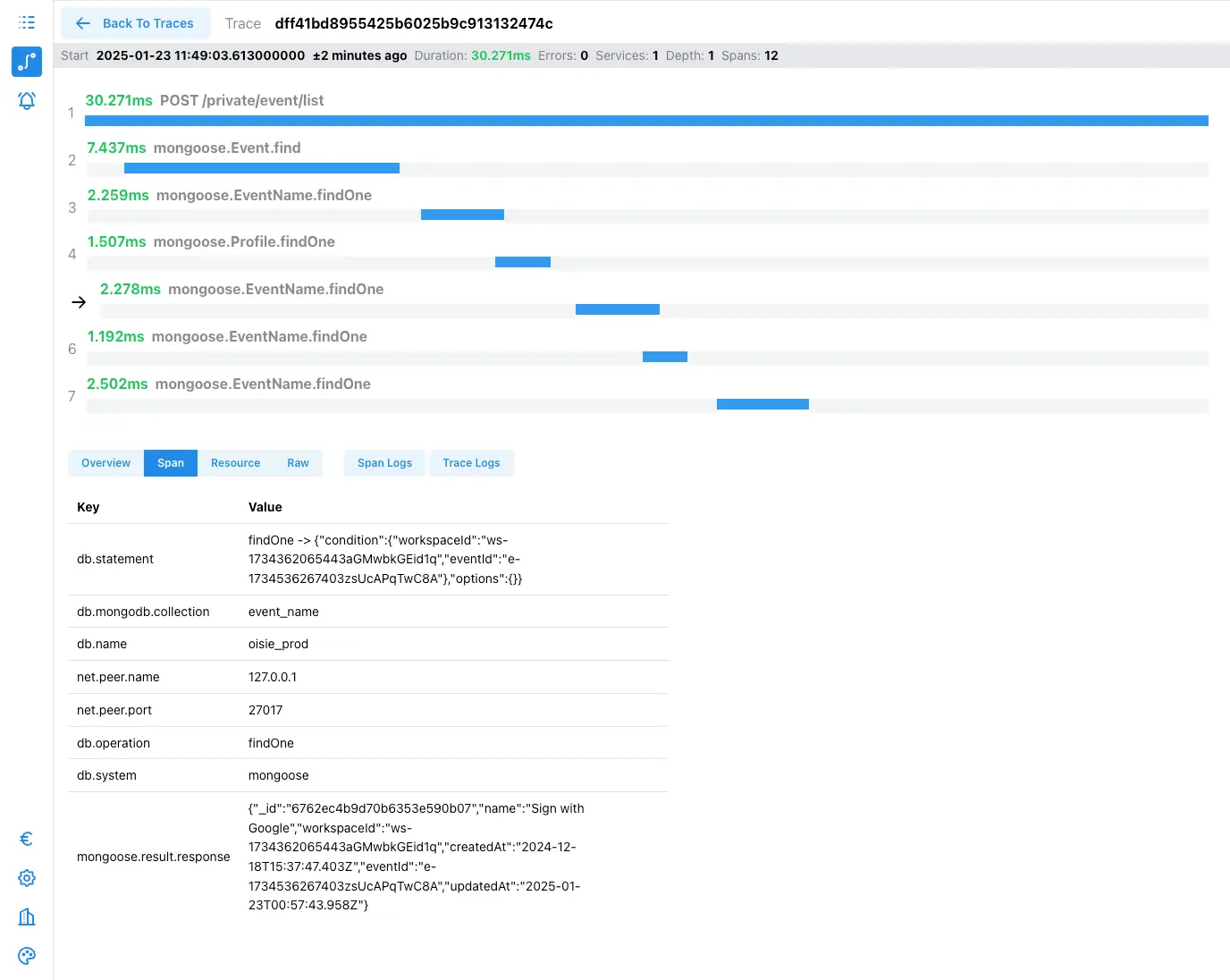Open settings with the gear icon
This screenshot has width=1230, height=980.
coord(26,877)
